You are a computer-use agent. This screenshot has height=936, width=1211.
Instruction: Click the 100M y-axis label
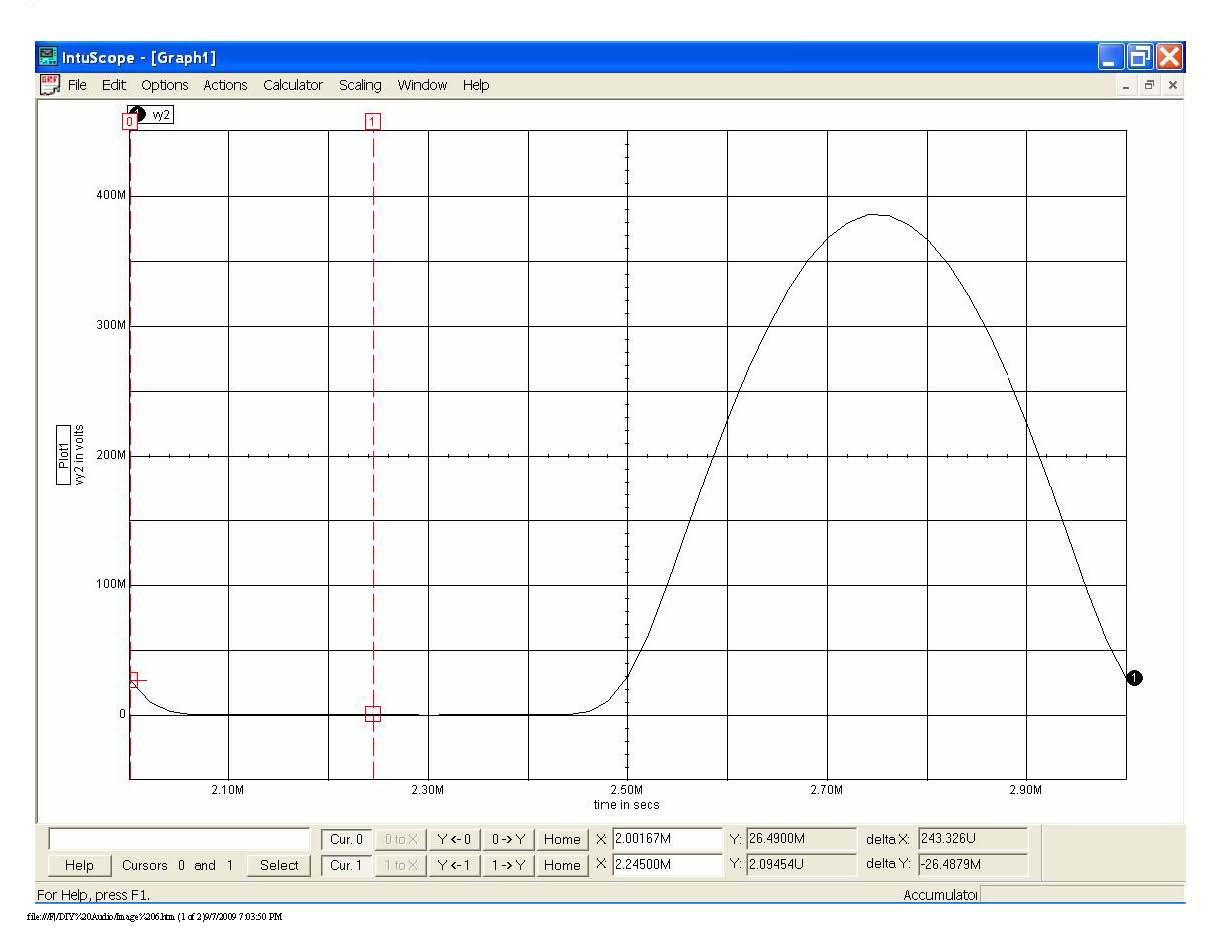[x=111, y=584]
